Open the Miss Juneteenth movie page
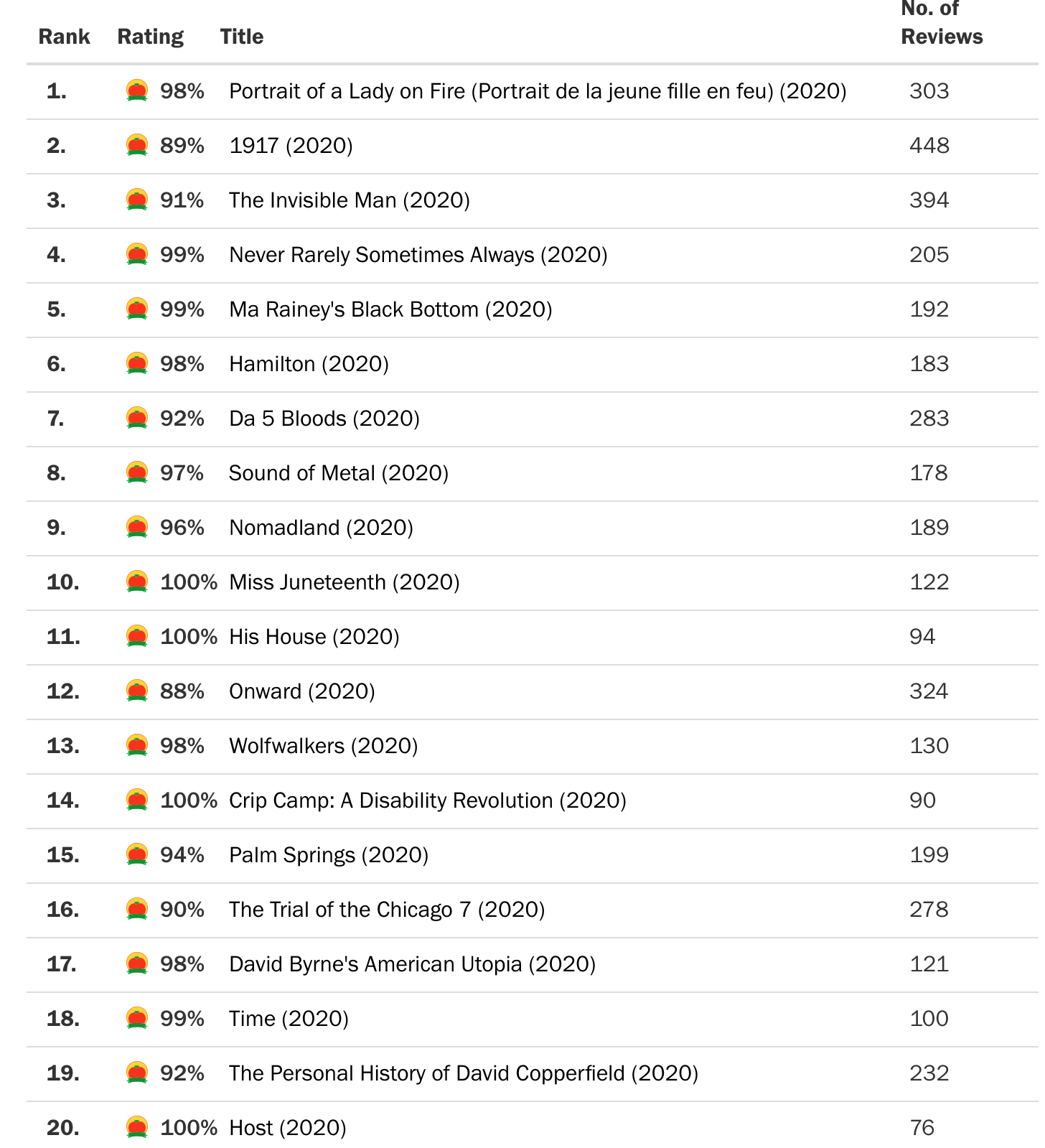The height and width of the screenshot is (1148, 1045). tap(344, 582)
